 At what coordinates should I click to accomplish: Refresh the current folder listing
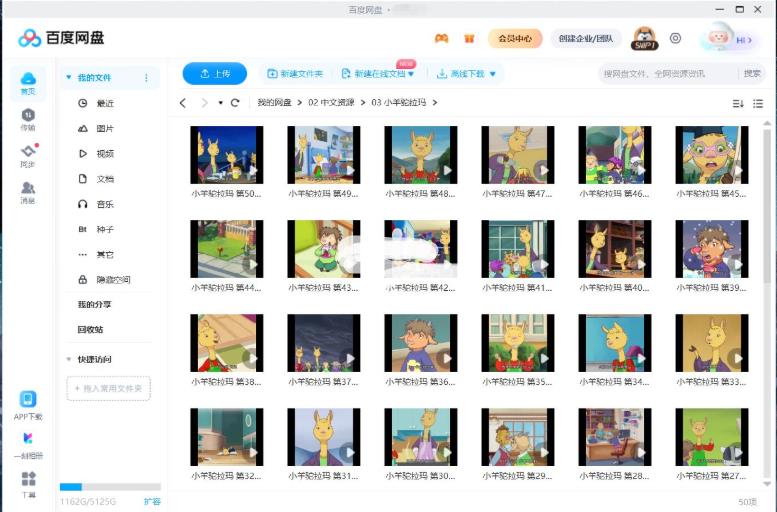coord(235,103)
